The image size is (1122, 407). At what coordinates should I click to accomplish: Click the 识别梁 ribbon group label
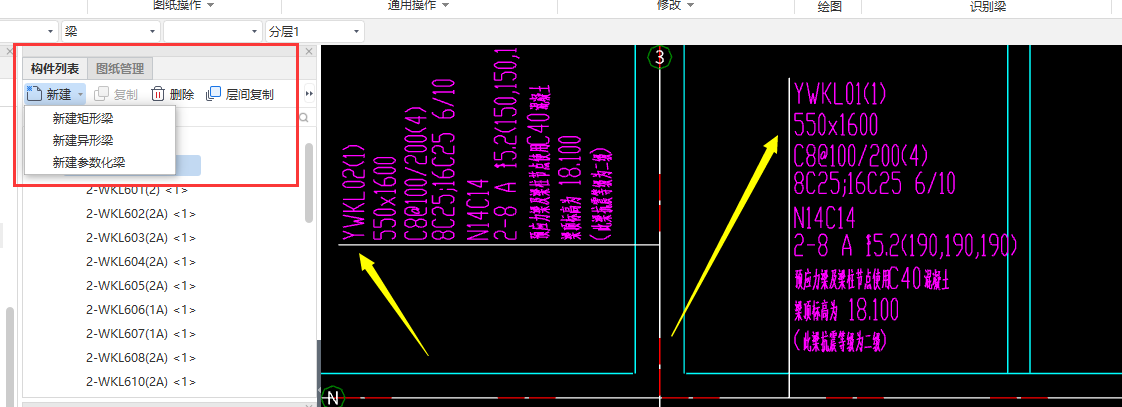point(987,6)
